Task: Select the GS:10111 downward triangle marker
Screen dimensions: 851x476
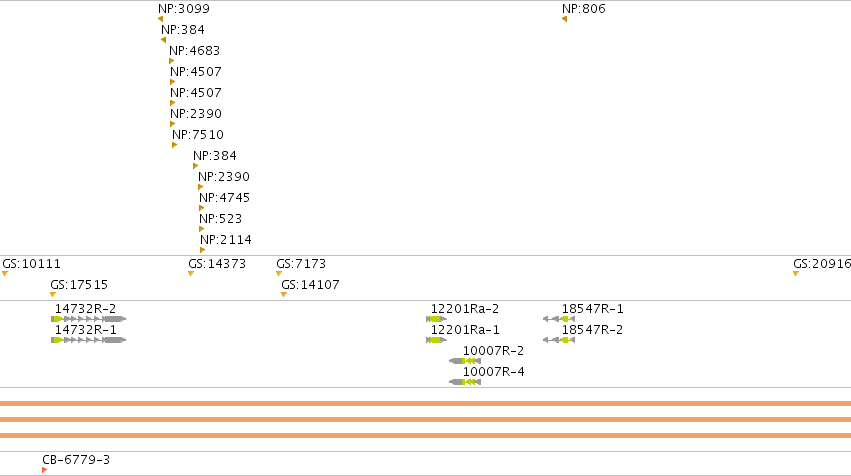Action: point(5,274)
